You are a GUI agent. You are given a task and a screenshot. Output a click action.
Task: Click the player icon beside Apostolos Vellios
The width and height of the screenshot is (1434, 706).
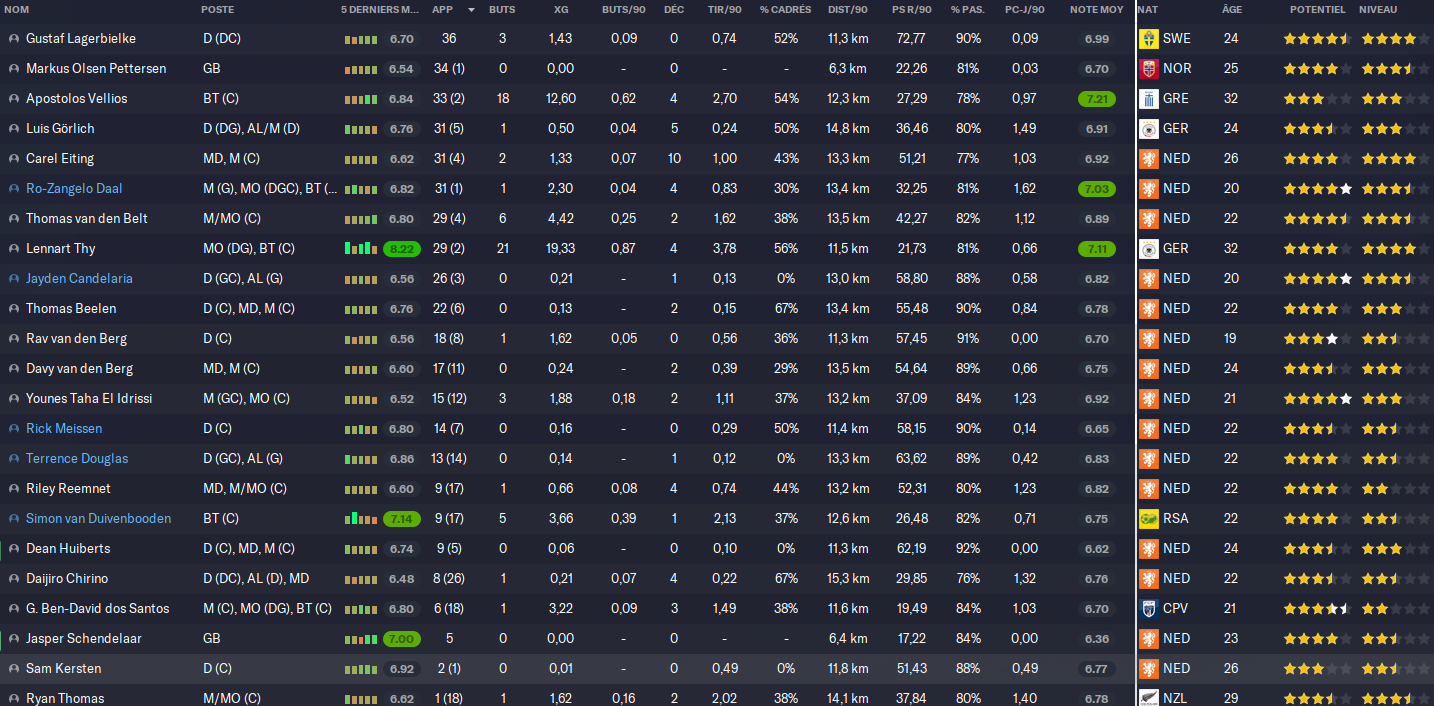tap(14, 99)
